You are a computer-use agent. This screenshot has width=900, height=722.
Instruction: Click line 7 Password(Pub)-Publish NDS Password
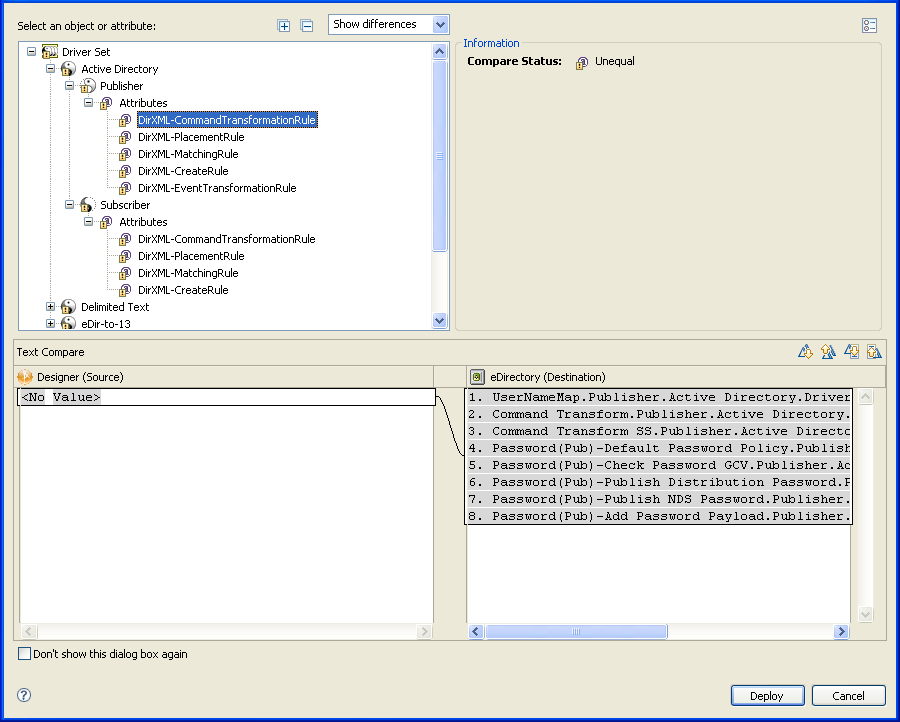pos(658,499)
